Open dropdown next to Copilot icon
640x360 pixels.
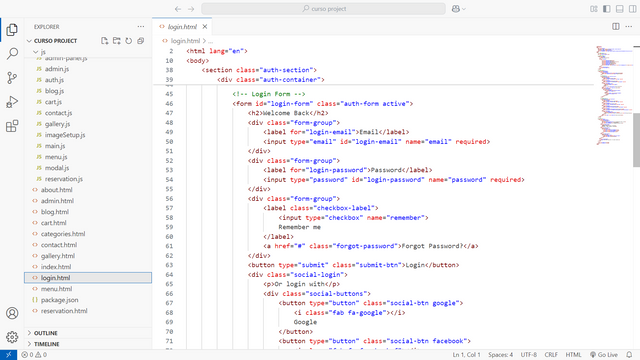(464, 9)
